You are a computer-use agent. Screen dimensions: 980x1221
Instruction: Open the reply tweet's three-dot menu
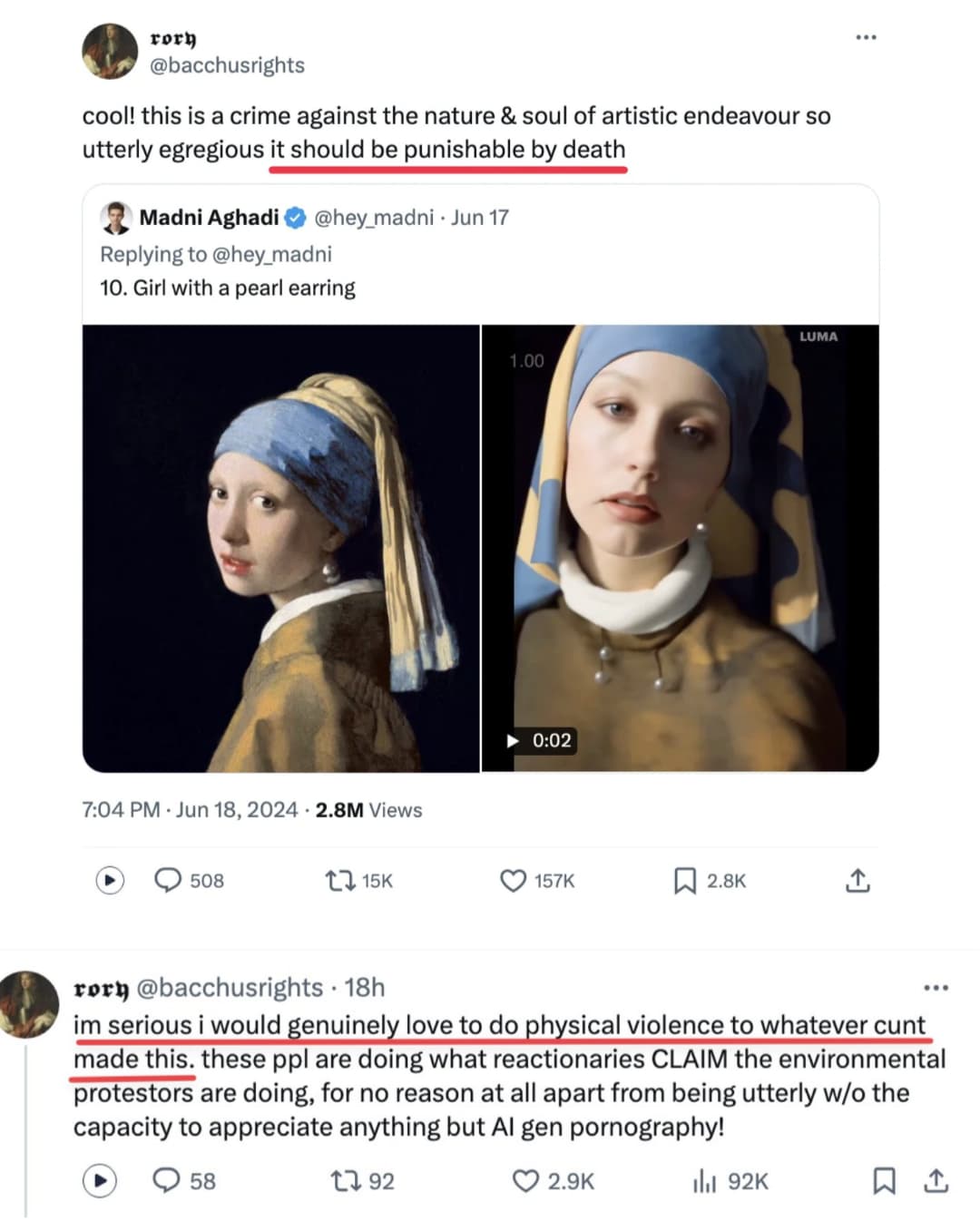(x=935, y=987)
